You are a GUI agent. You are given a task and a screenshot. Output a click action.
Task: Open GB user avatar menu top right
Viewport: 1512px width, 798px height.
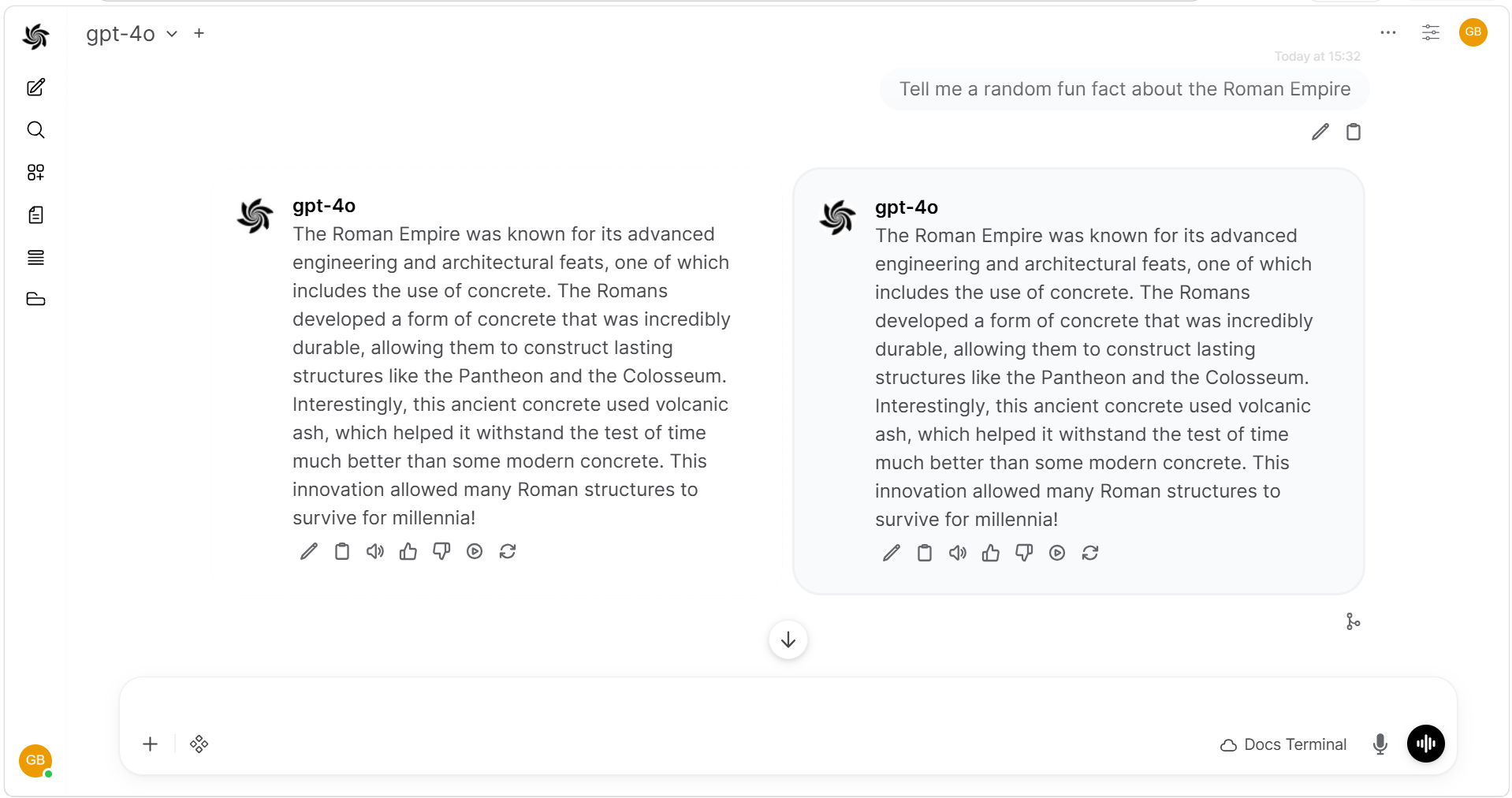pyautogui.click(x=1473, y=32)
